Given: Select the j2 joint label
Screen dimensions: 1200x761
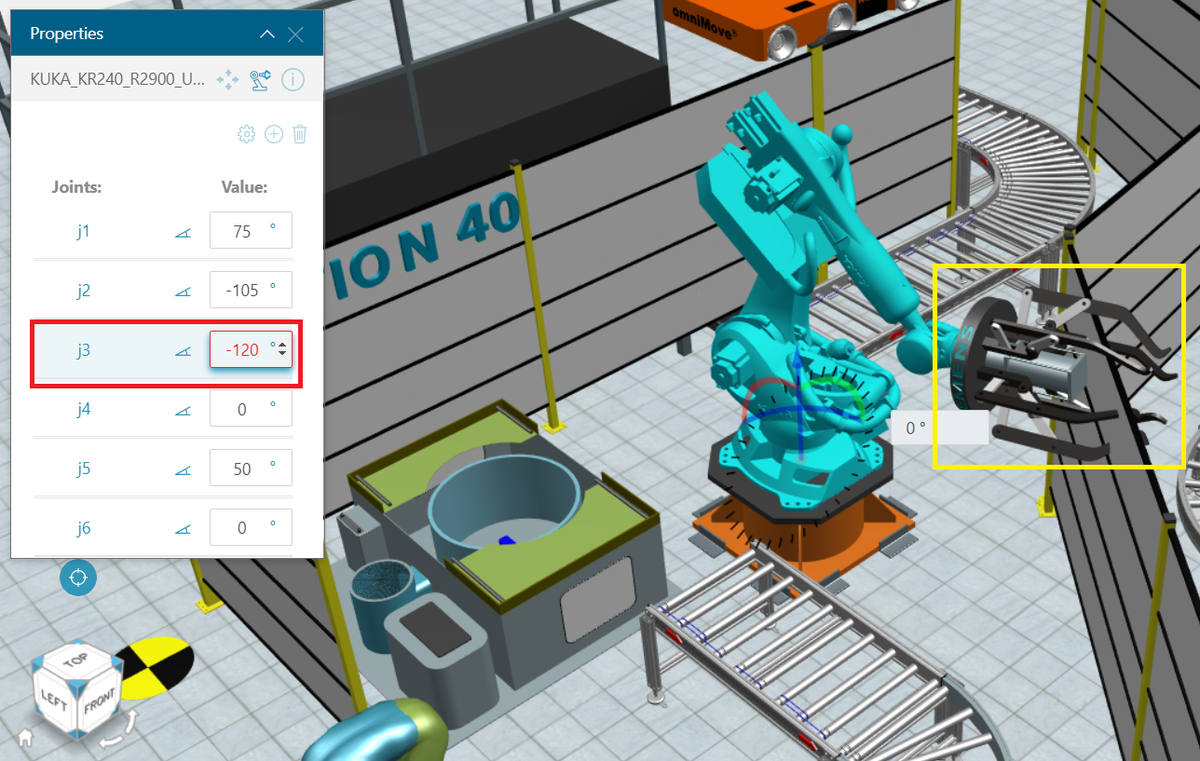Looking at the screenshot, I should coord(84,290).
